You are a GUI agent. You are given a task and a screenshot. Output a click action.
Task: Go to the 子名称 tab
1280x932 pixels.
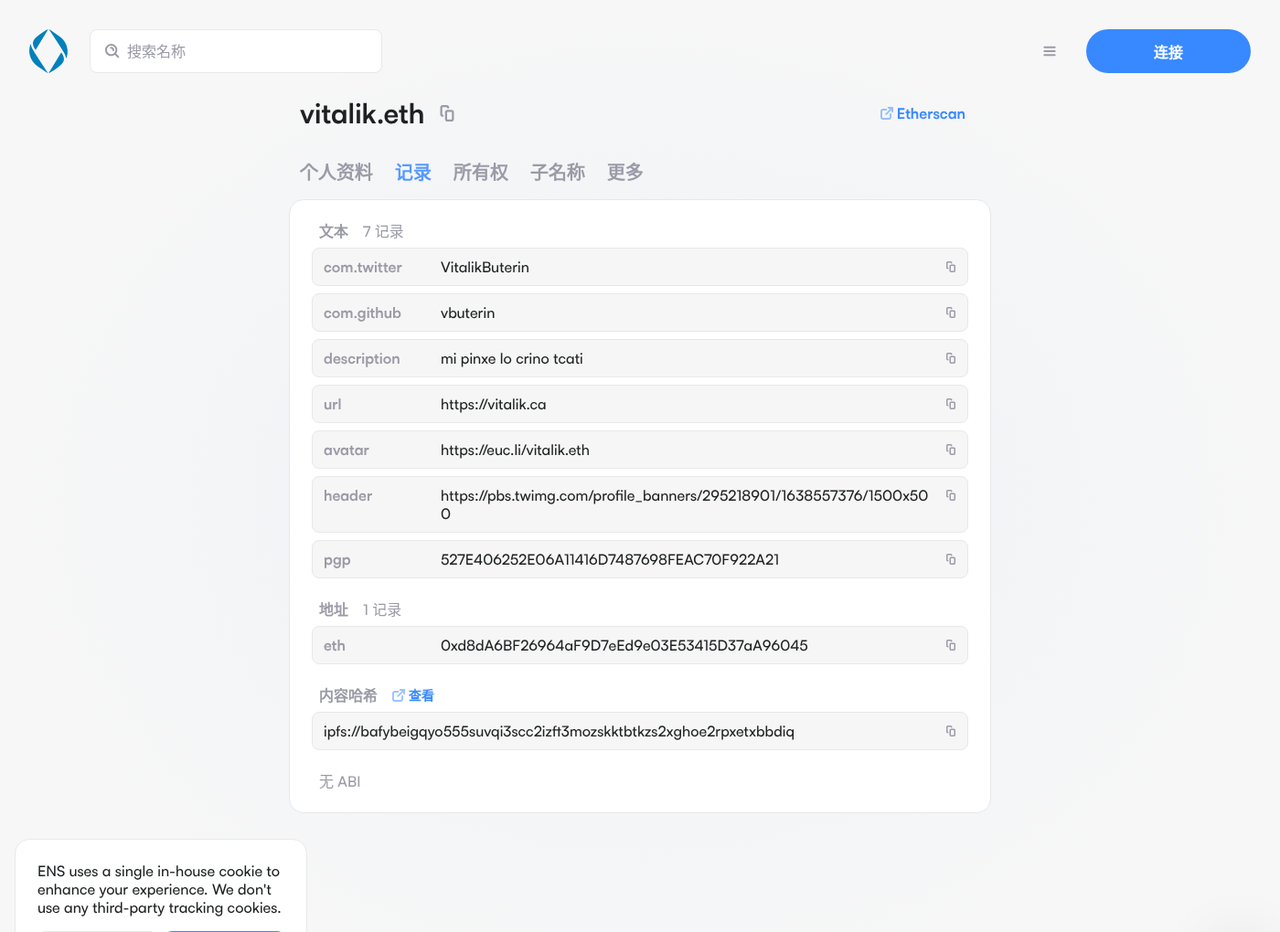[558, 172]
